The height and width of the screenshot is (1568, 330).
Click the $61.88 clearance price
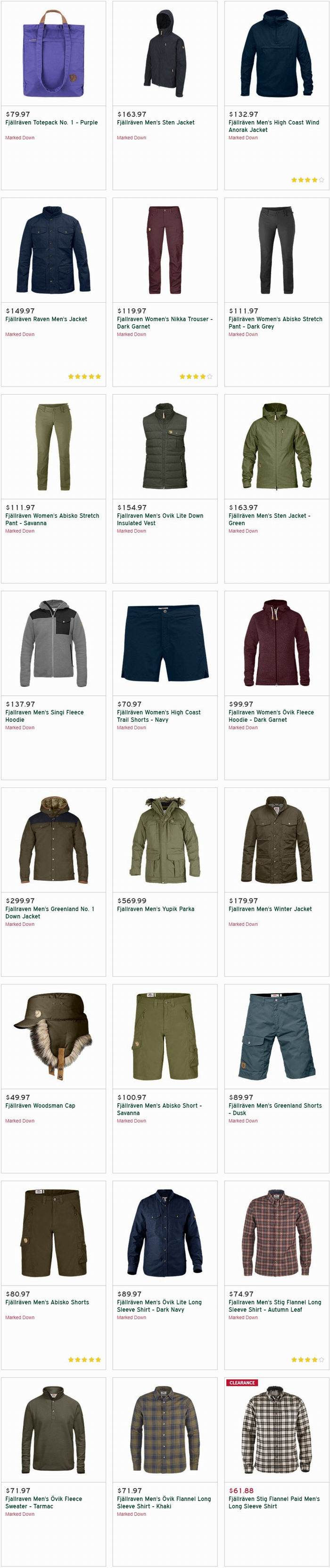241,1491
